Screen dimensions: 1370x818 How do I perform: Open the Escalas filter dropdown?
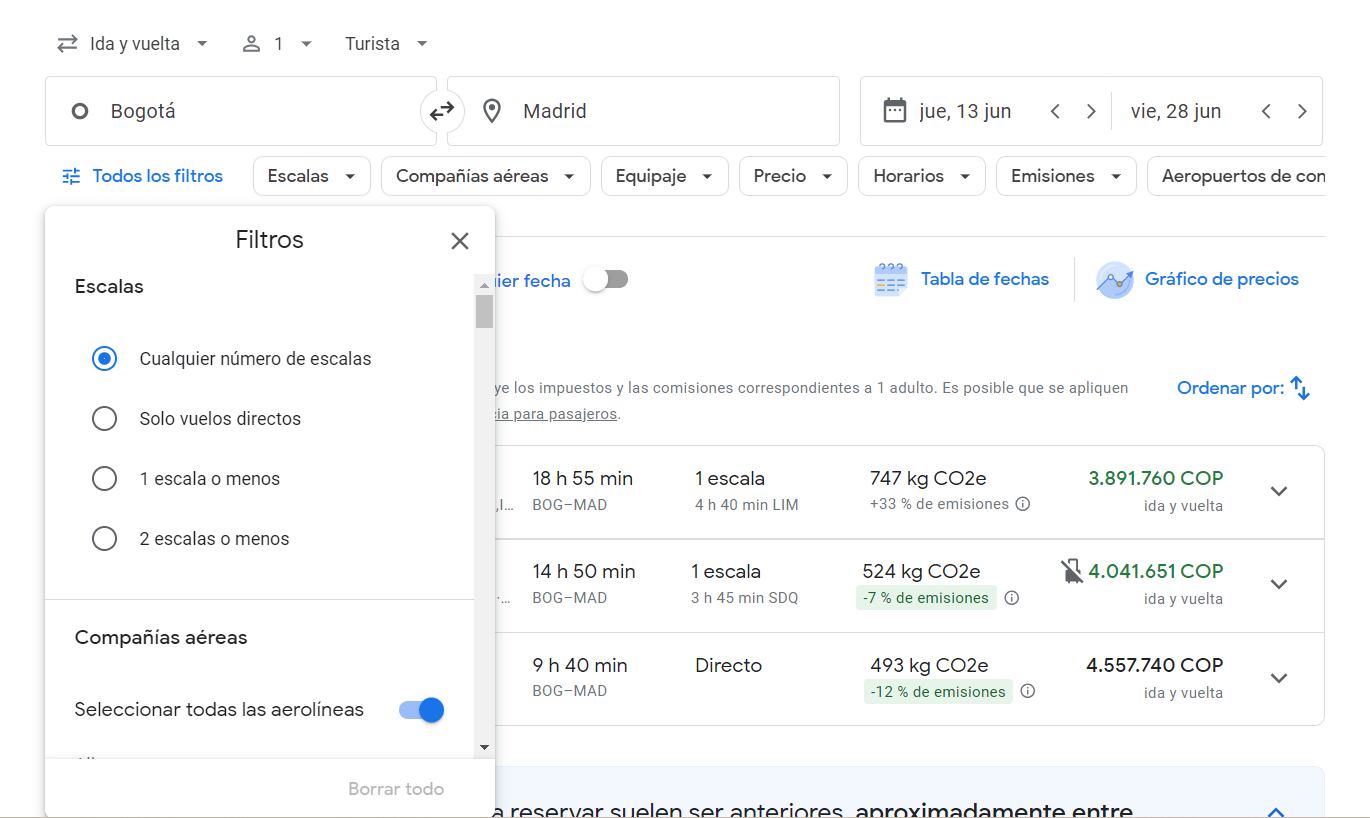click(x=312, y=176)
